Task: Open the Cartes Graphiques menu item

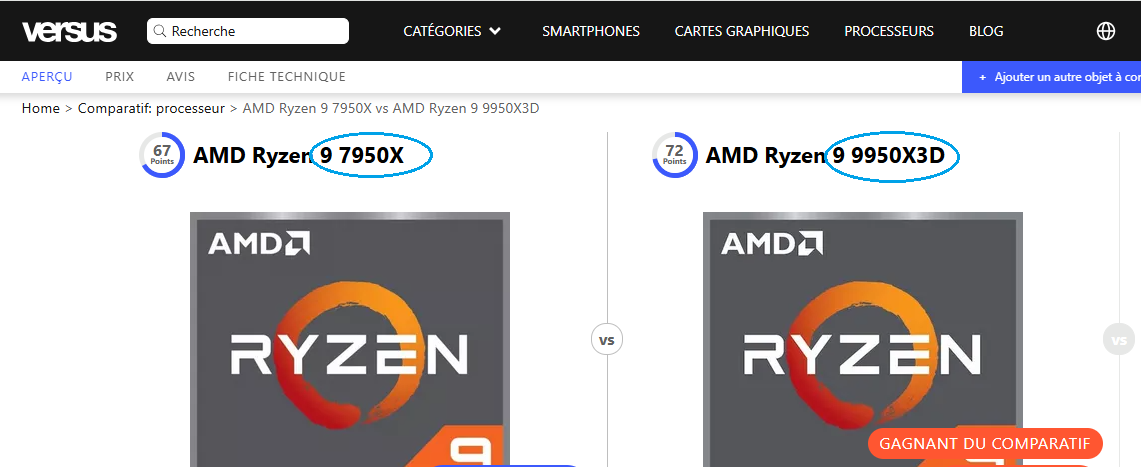Action: [742, 31]
